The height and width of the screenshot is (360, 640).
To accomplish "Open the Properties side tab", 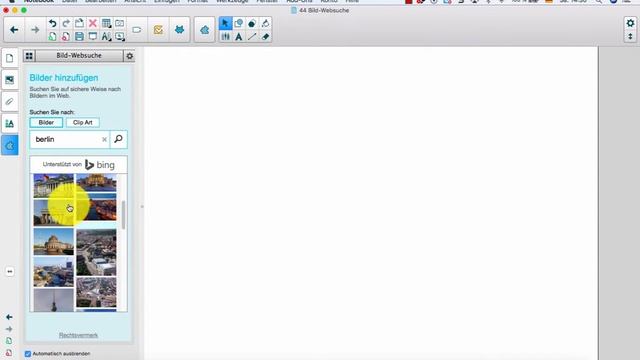I will [x=10, y=124].
